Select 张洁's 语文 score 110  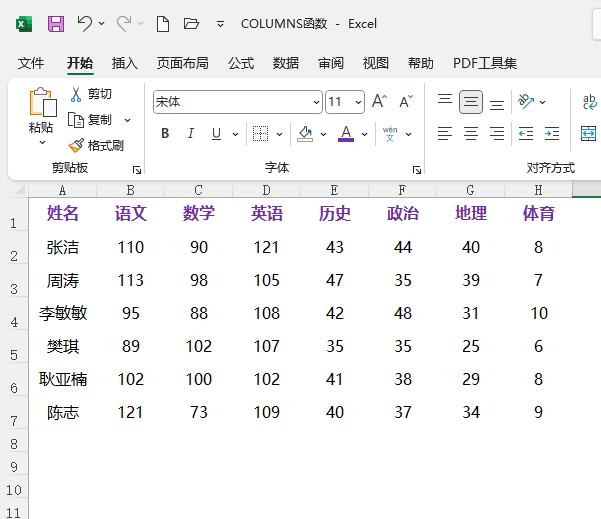[x=130, y=247]
